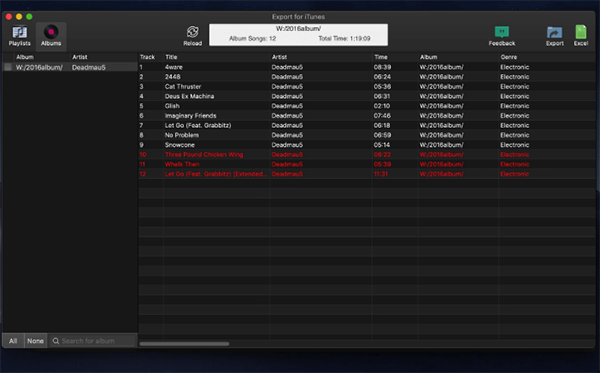Select track title 2448

tap(173, 77)
